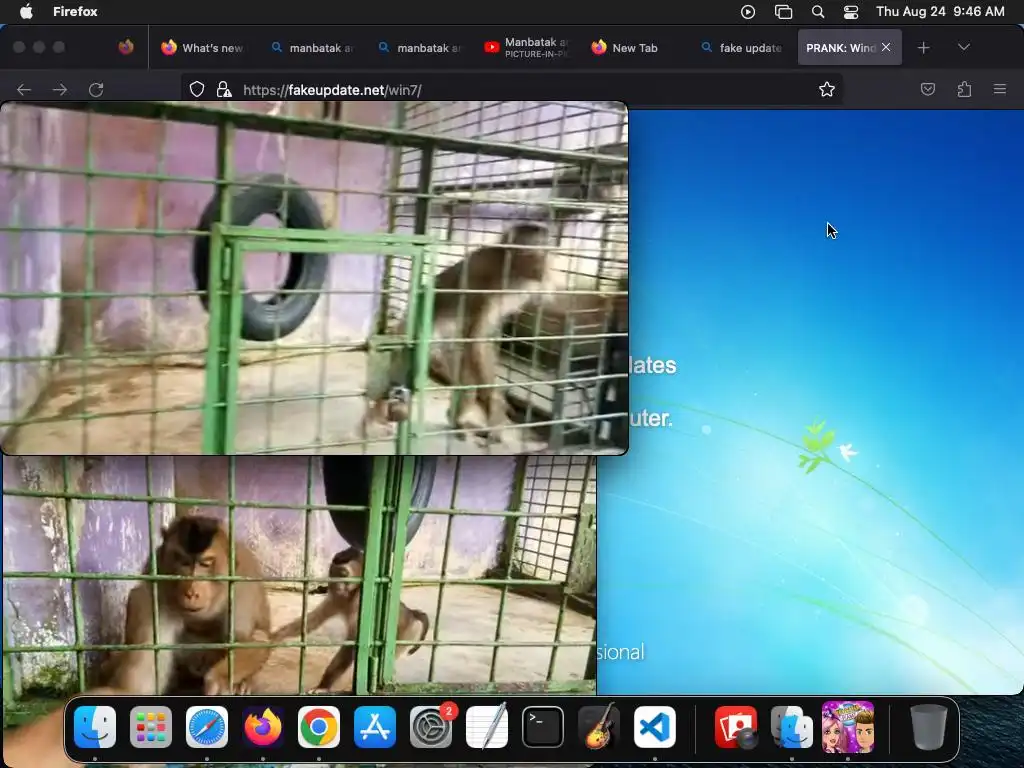Click the picture-in-picture monkey video window
Viewport: 1024px width, 768px height.
[314, 278]
